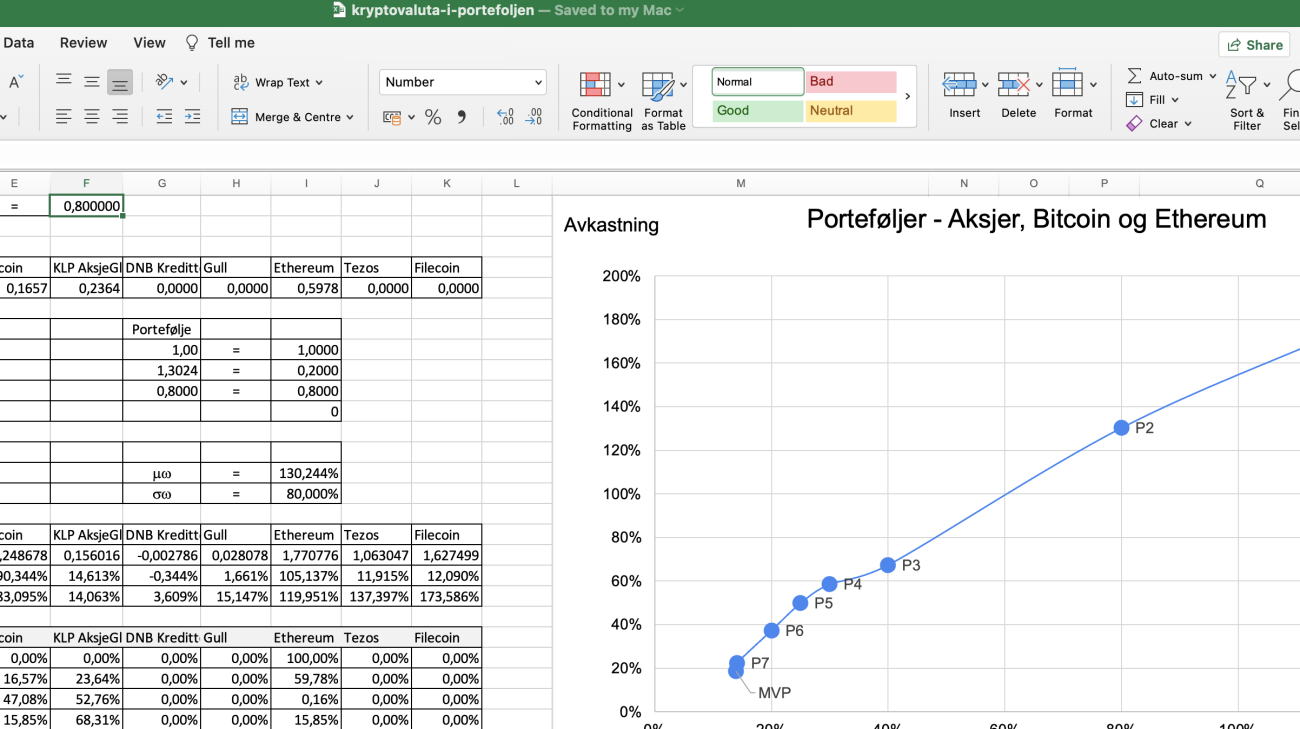Click Insert cells icon
The image size is (1300, 729).
click(x=959, y=84)
